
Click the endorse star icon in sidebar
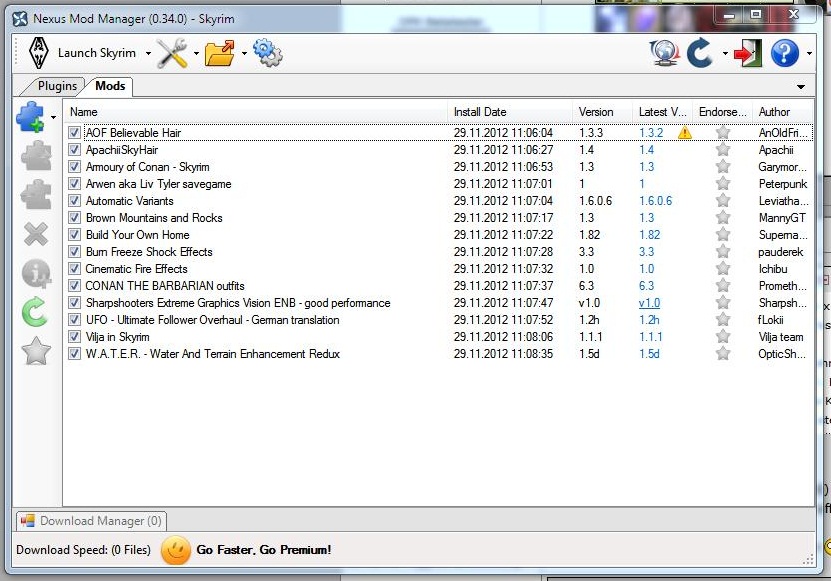coord(35,351)
